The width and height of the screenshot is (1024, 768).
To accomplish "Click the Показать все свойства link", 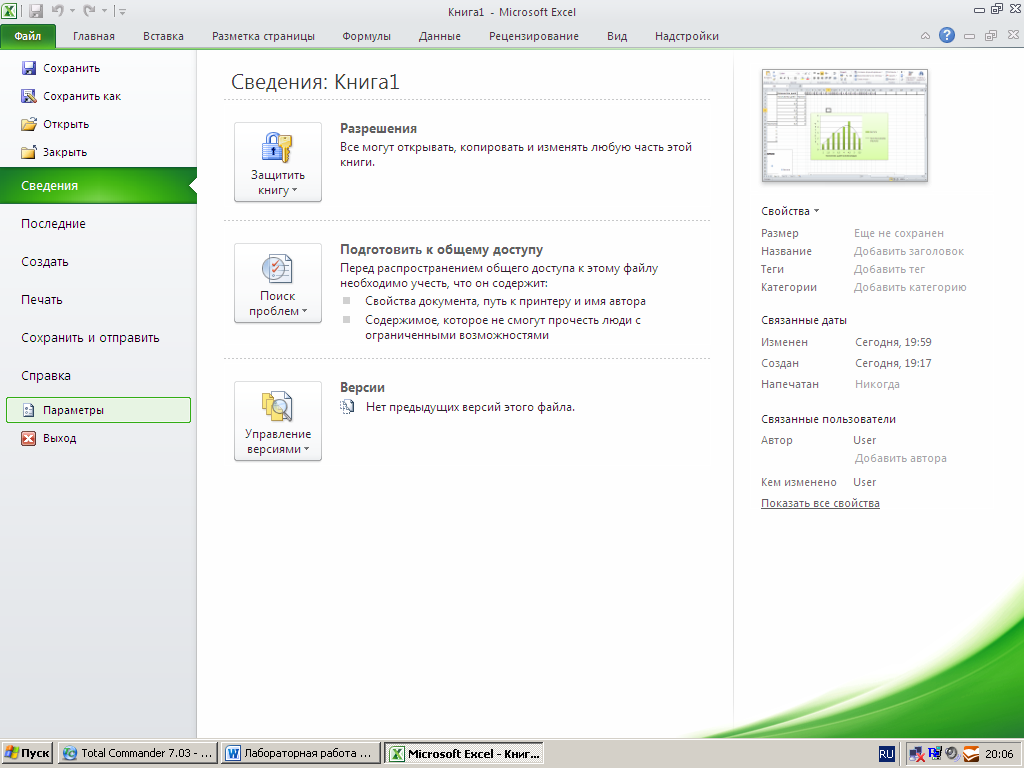I will [820, 503].
